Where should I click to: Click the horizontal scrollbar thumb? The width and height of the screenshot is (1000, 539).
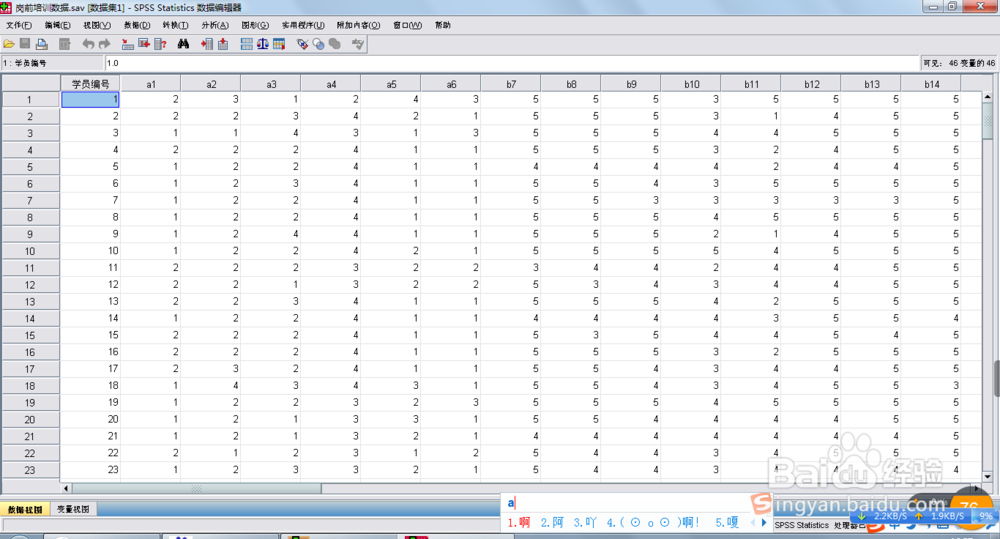(x=196, y=489)
